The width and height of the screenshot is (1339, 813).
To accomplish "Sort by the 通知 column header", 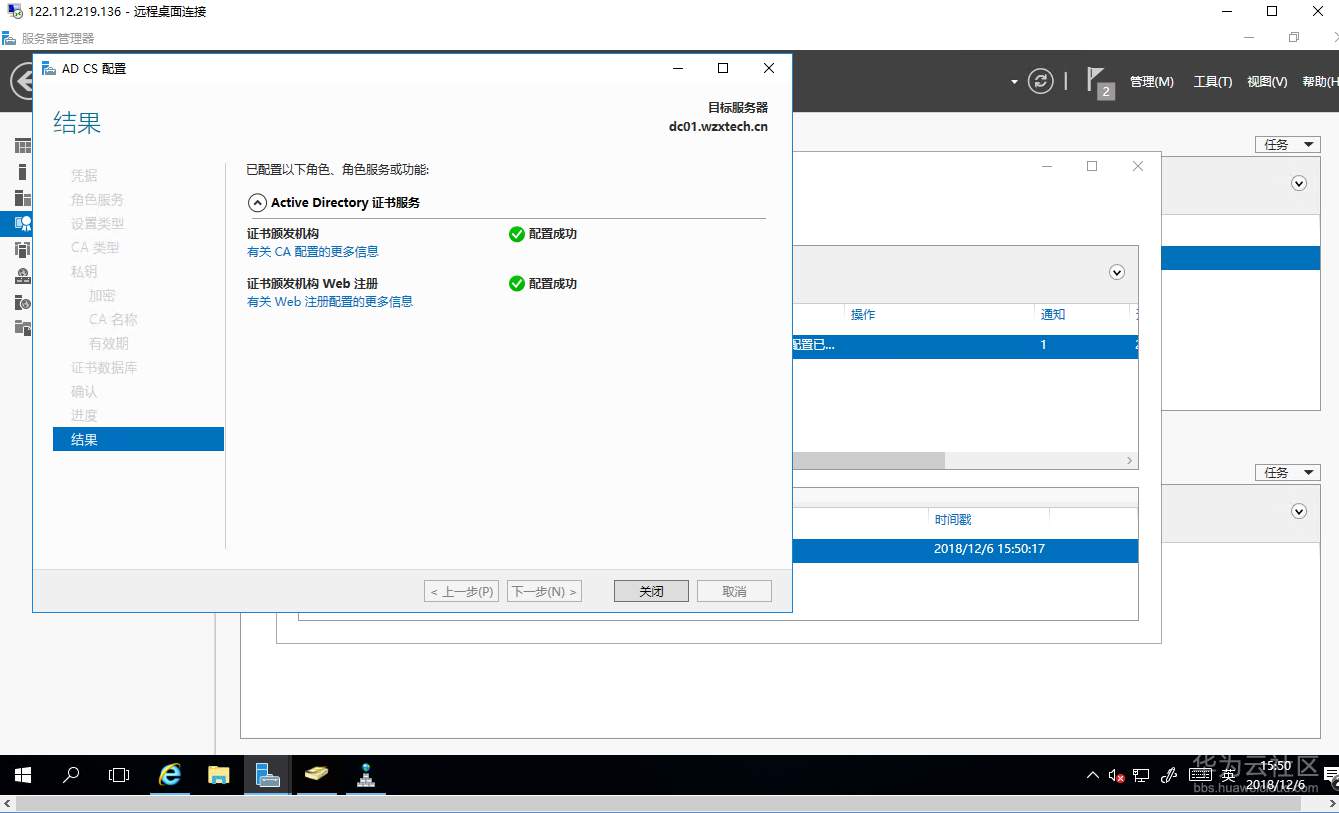I will 1053,314.
